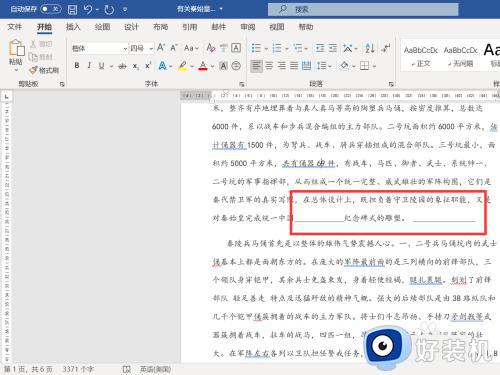The width and height of the screenshot is (500, 375).
Task: Switch to the 审阅 ribbon tab
Action: (248, 27)
